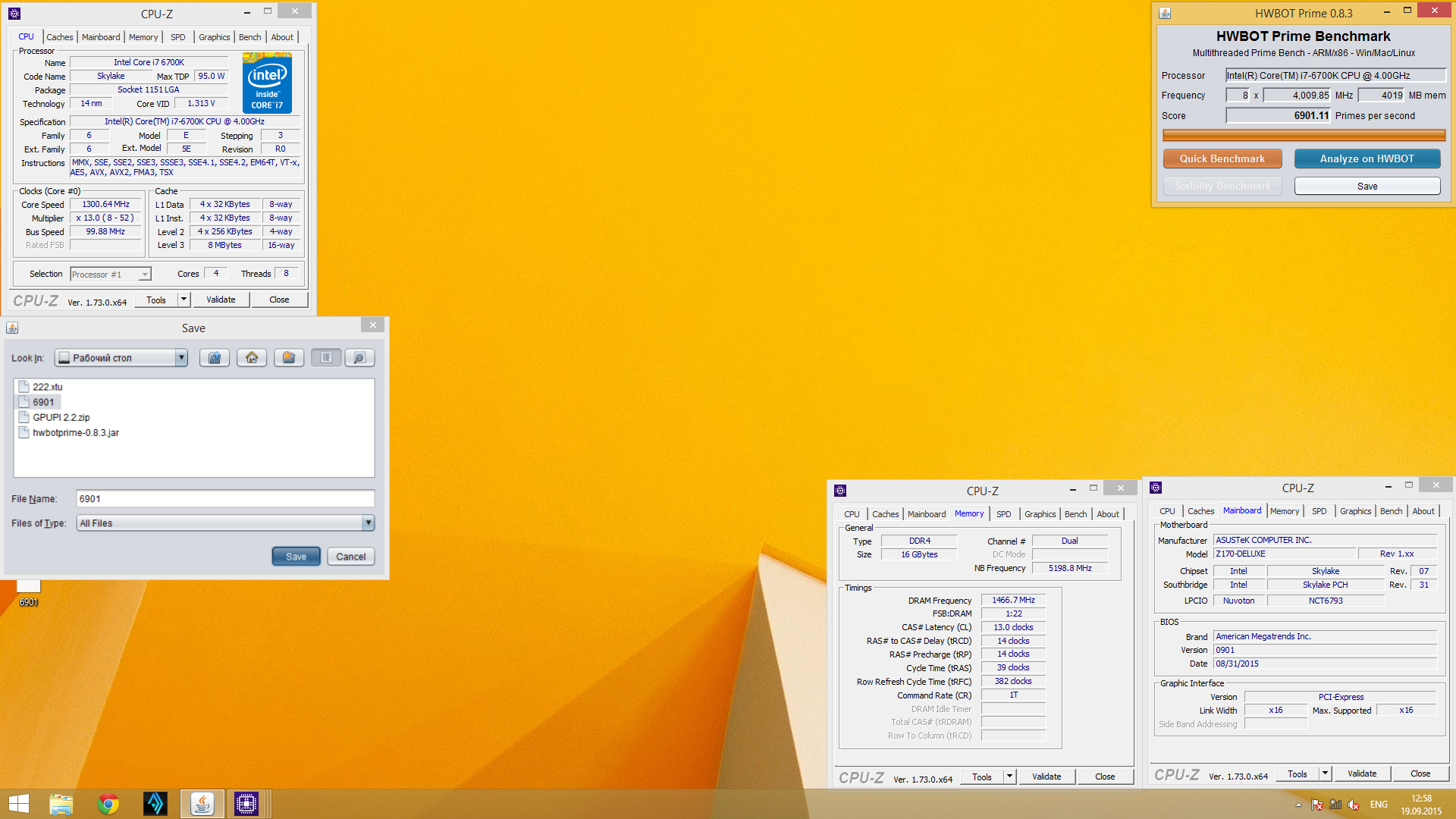Open Bench tab in top-left CPU-Z window

tap(249, 37)
